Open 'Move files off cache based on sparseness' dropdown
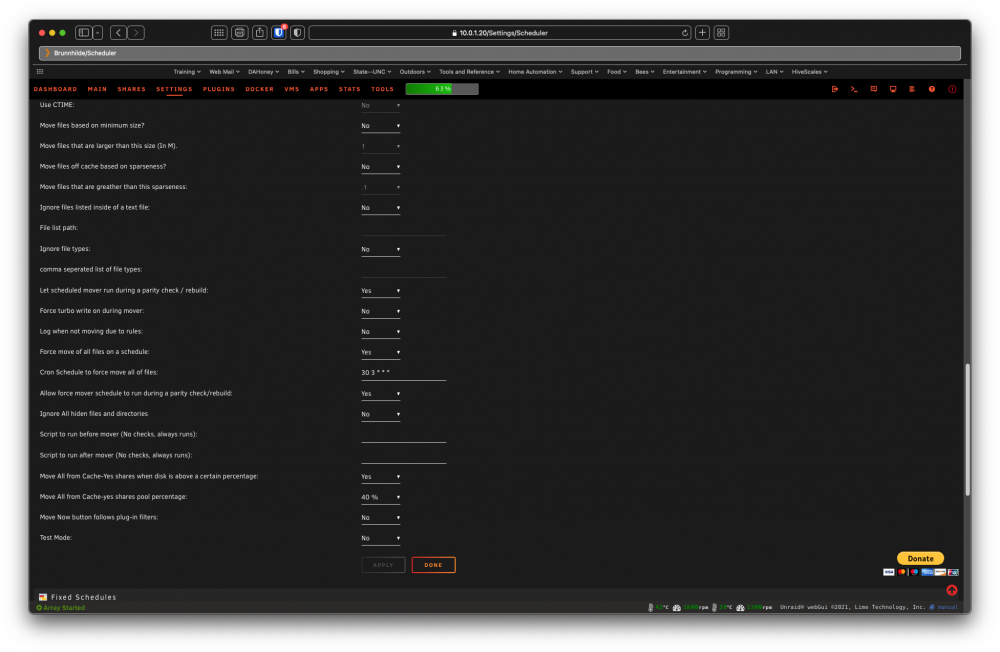This screenshot has width=1000, height=652. 381,167
